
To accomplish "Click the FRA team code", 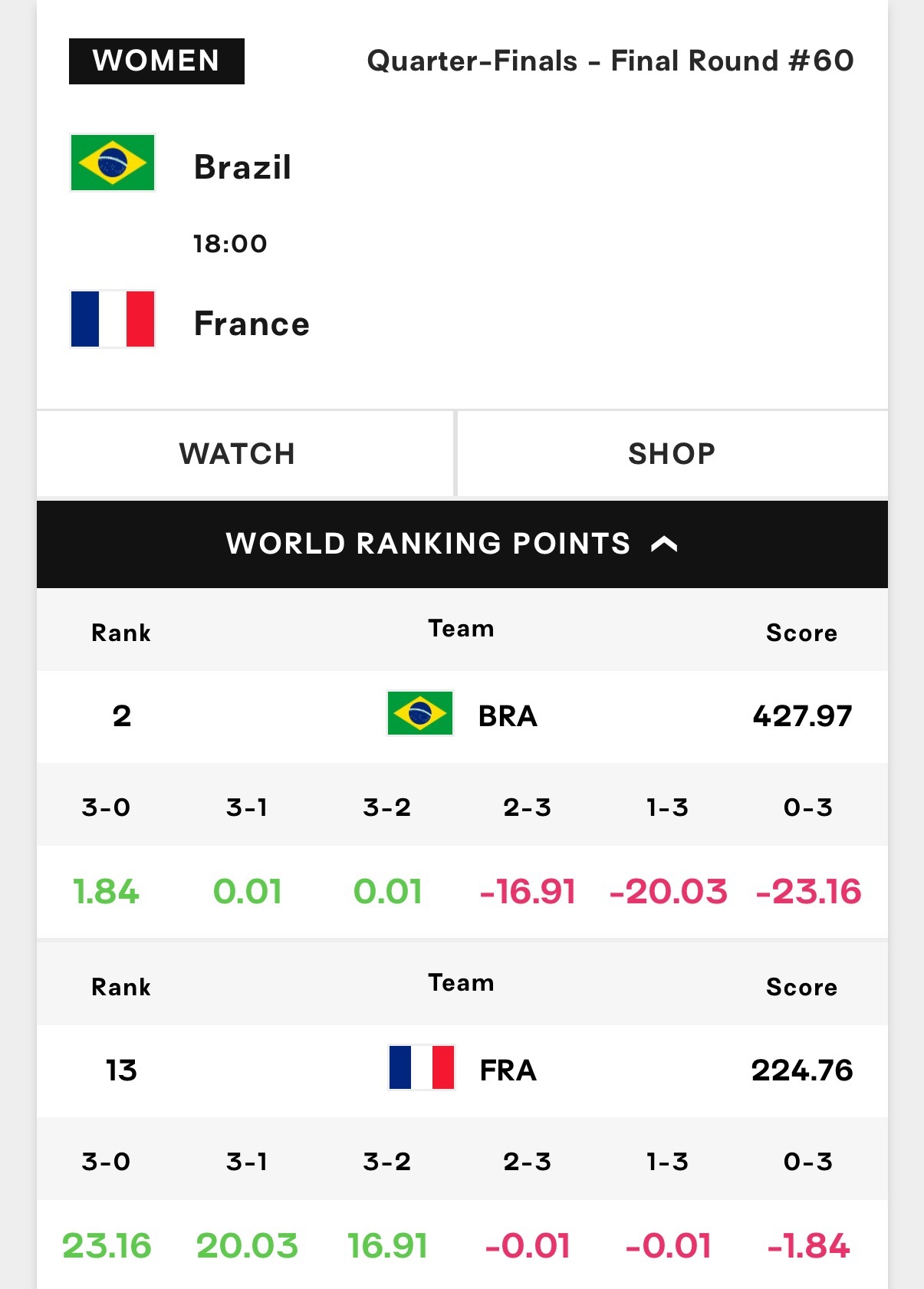I will [x=508, y=1070].
